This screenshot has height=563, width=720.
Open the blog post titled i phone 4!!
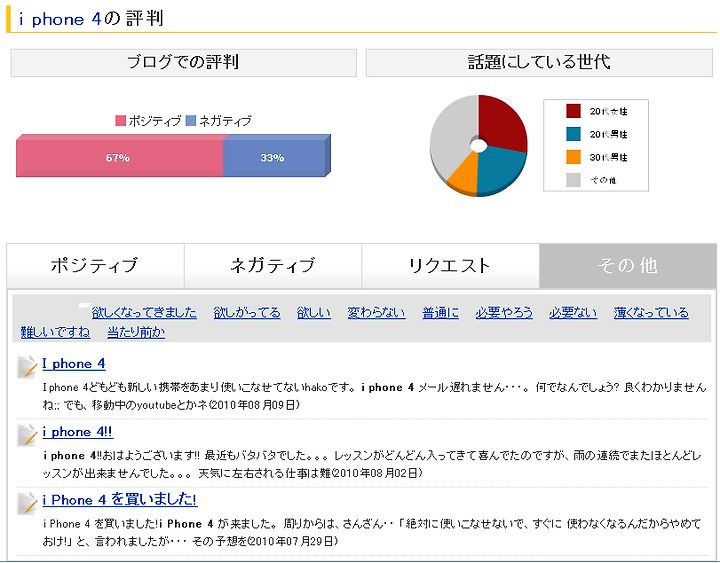pos(77,432)
